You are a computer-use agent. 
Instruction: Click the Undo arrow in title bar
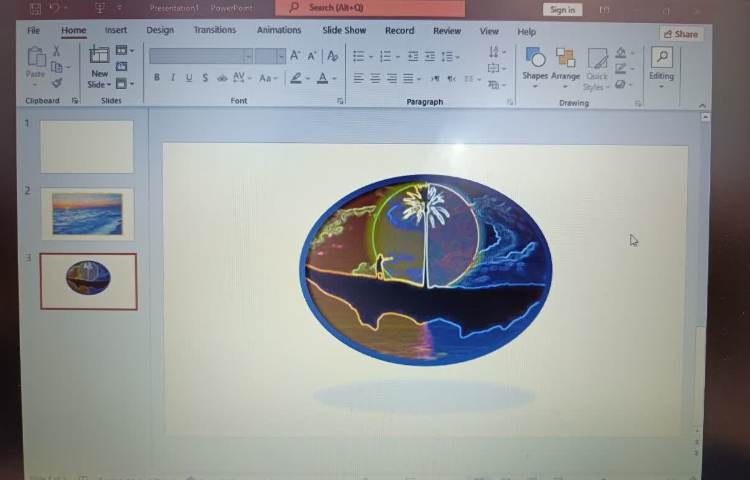point(56,8)
